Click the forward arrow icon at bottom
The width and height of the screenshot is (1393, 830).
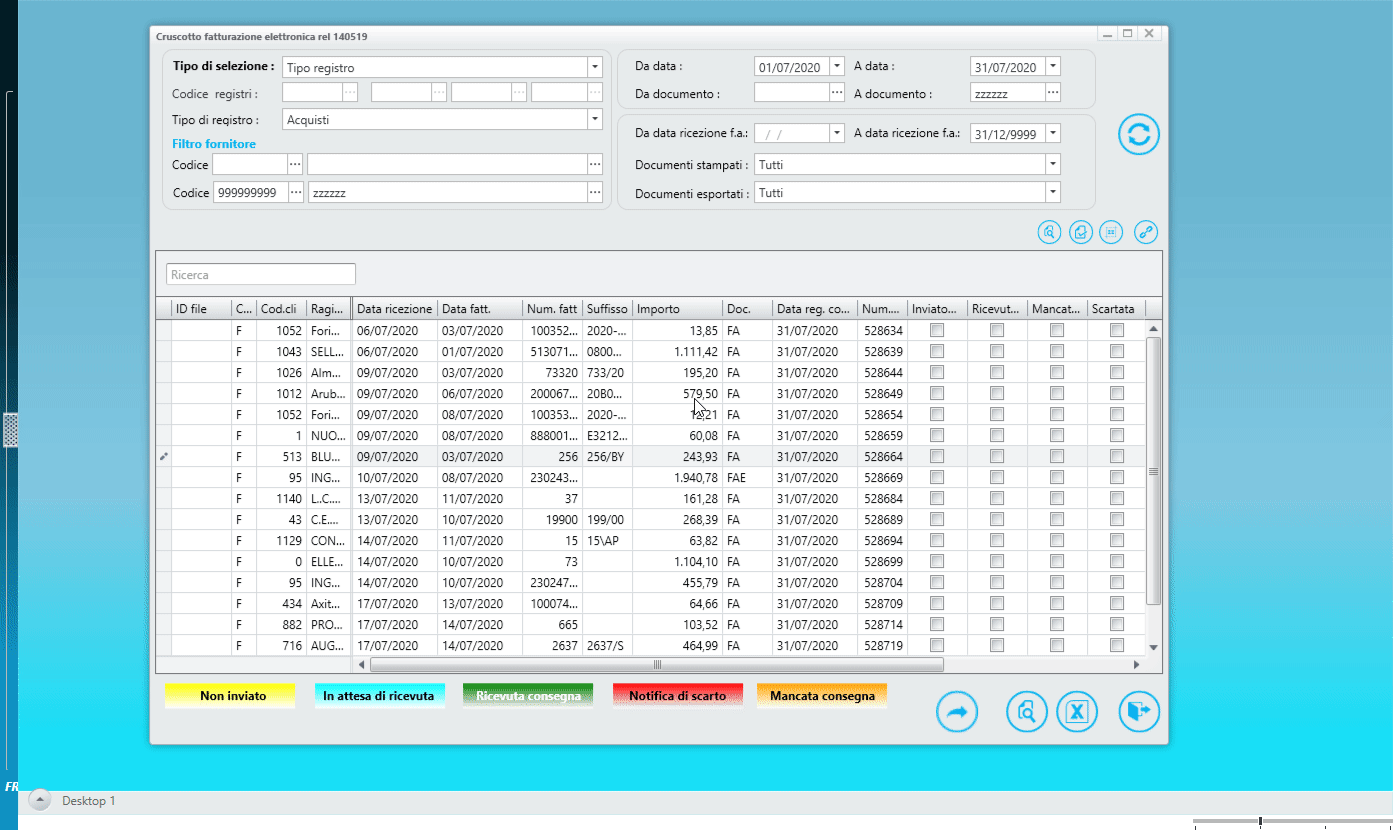(957, 712)
